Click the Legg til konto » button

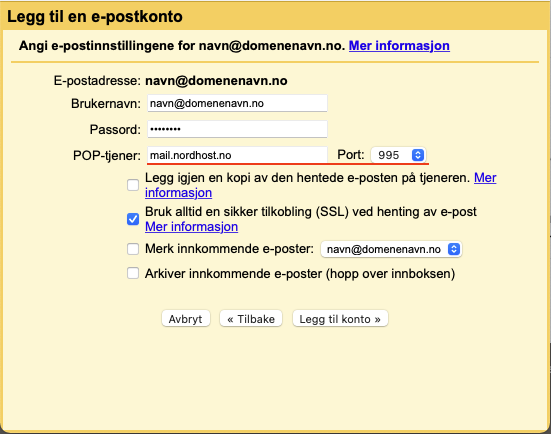point(340,319)
